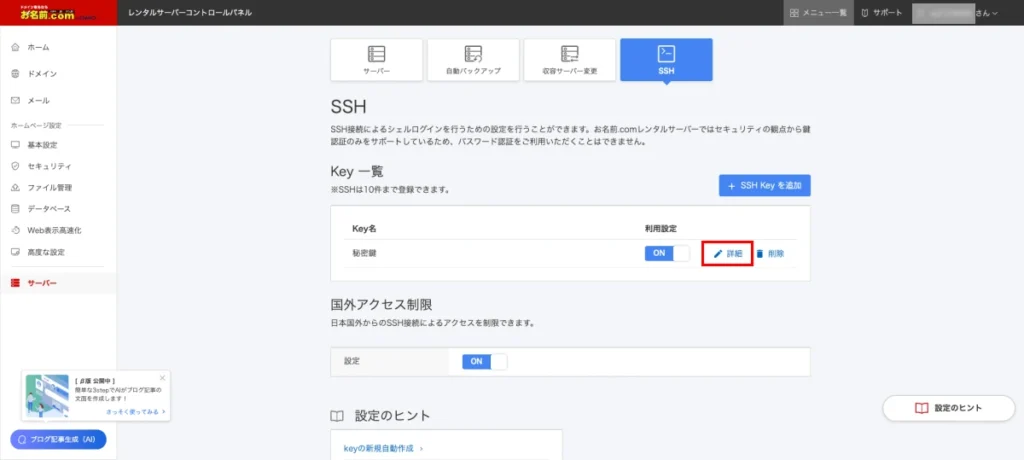The width and height of the screenshot is (1024, 460).
Task: Click the pencil icon for key details
Action: (717, 254)
